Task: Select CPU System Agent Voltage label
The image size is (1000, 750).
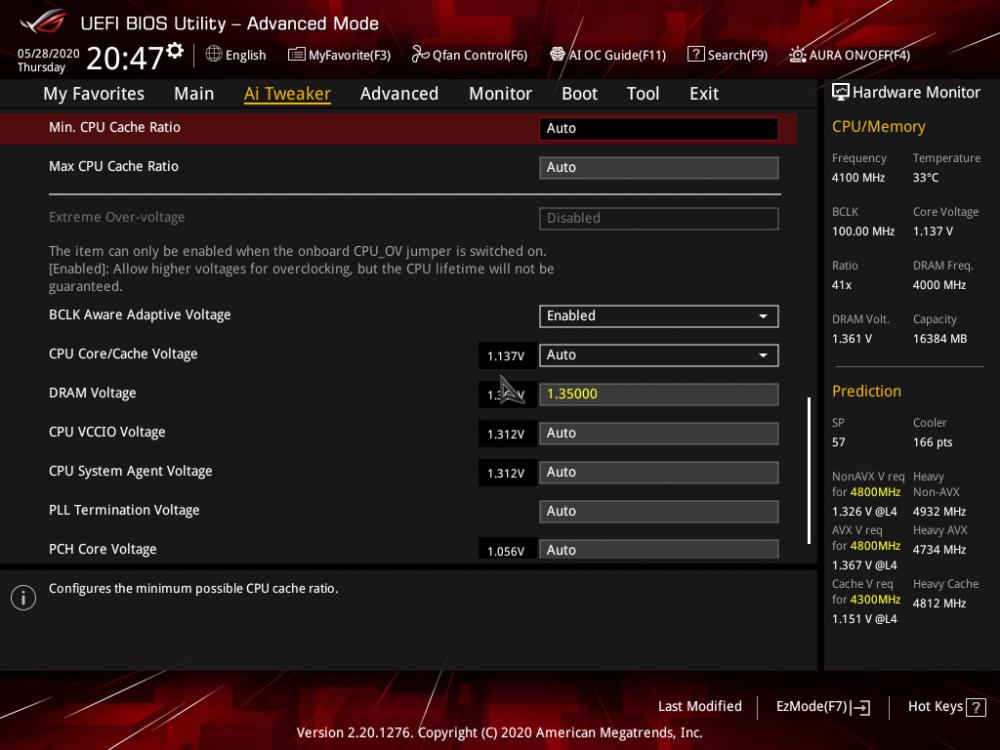Action: (131, 471)
